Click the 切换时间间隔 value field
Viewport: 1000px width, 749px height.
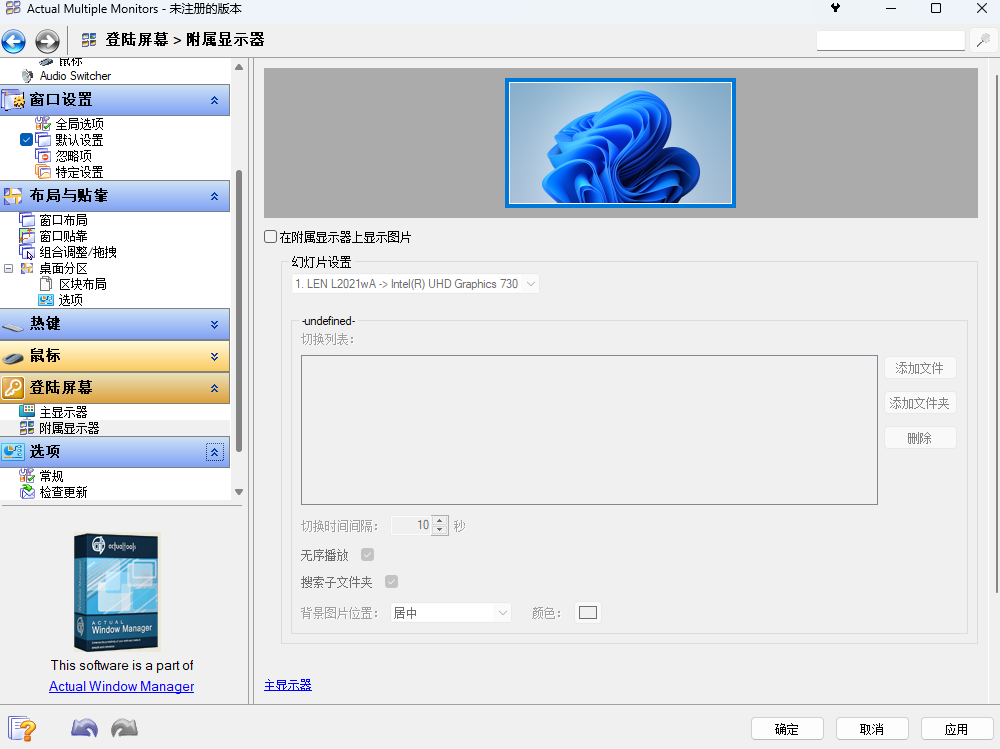411,525
